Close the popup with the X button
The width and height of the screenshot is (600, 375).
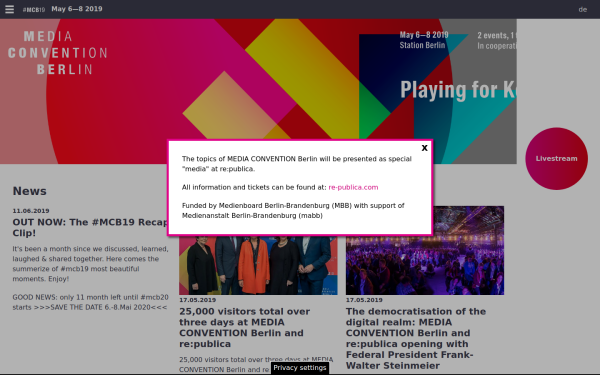(x=424, y=148)
